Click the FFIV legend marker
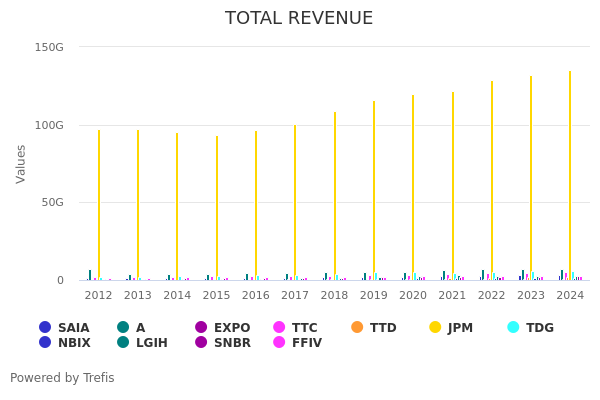 pos(279,343)
